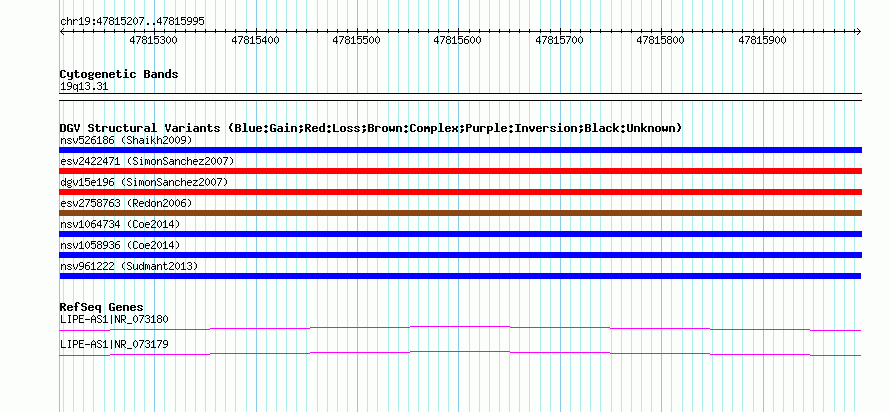
Task: Select the brown esv2758763 complex bar
Action: pos(460,213)
